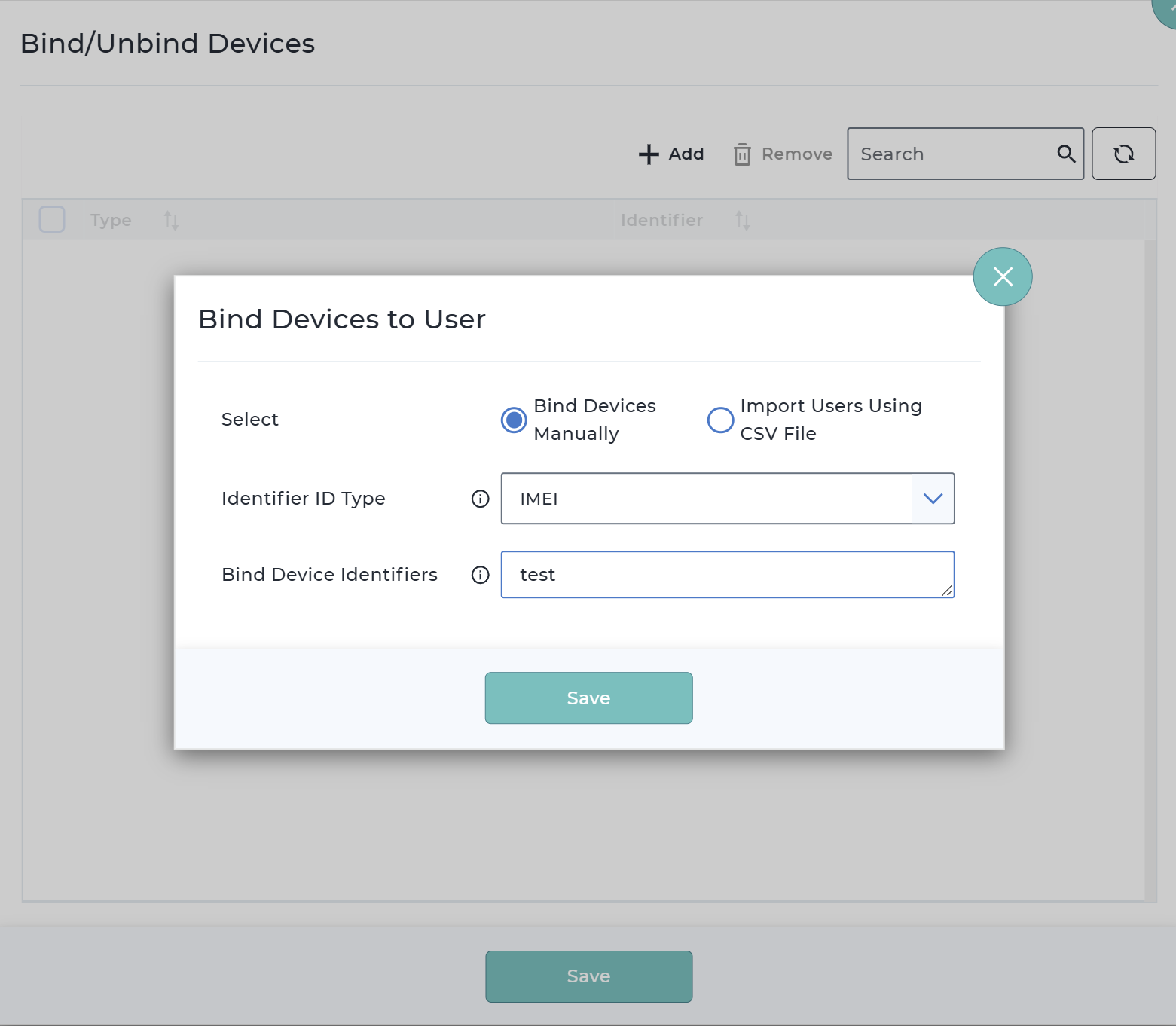Close the Bind Devices to User dialog
The image size is (1176, 1026).
(x=1002, y=276)
